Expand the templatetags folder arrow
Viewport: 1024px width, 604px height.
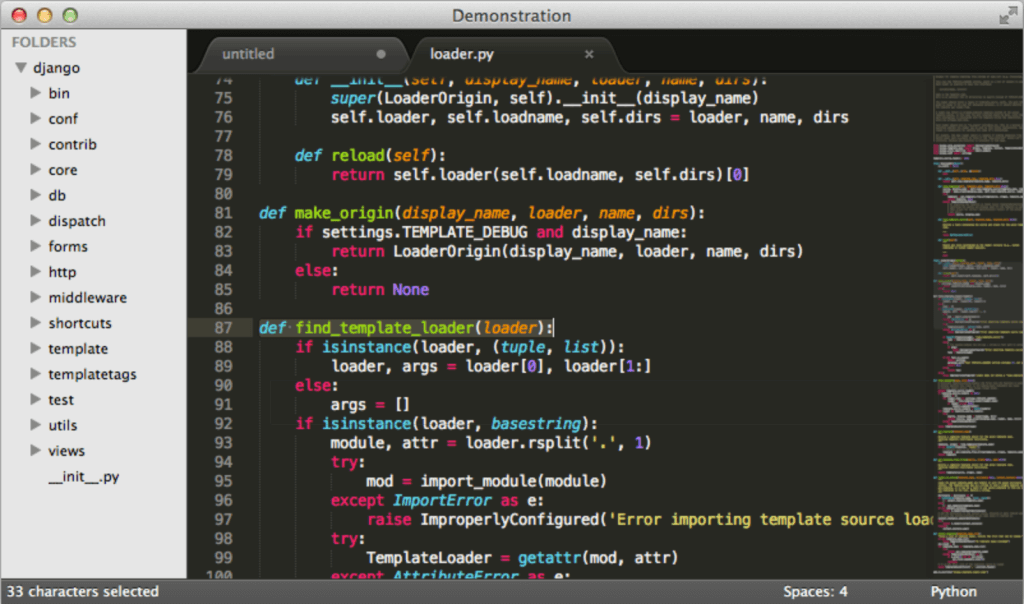tap(36, 374)
